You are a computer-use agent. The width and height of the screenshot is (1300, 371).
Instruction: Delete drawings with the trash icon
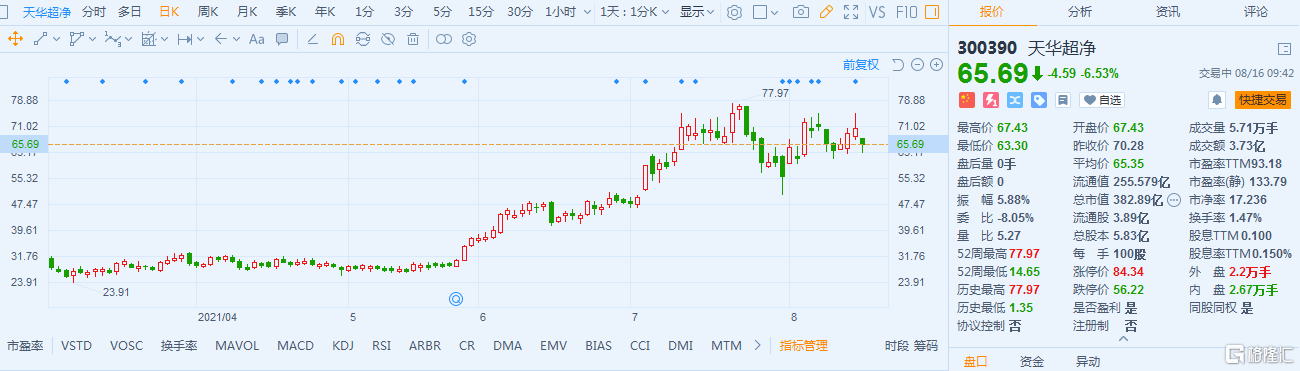[413, 39]
